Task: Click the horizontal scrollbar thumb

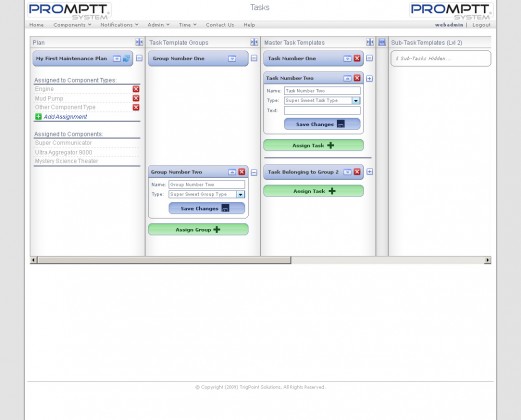Action: pyautogui.click(x=164, y=260)
